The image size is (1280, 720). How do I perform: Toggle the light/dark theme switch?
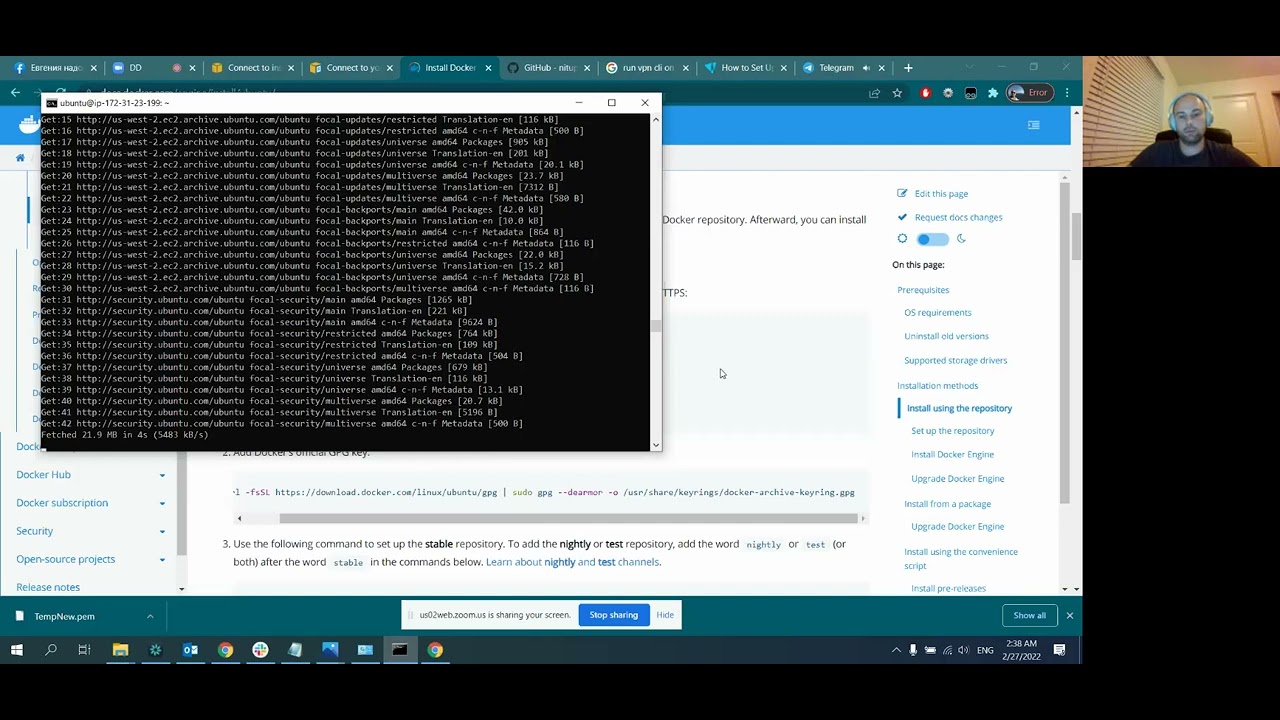[x=932, y=239]
